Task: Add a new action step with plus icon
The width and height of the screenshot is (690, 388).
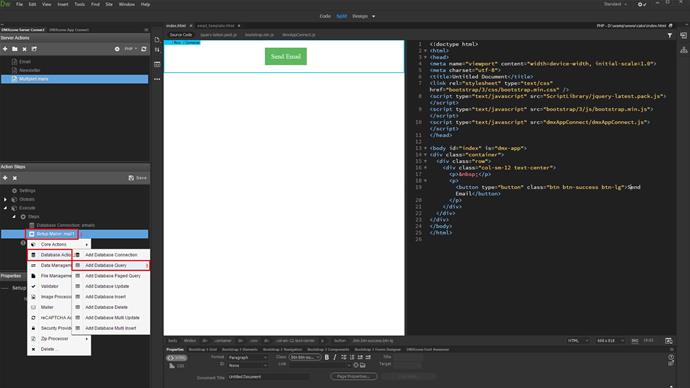Action: 5,178
